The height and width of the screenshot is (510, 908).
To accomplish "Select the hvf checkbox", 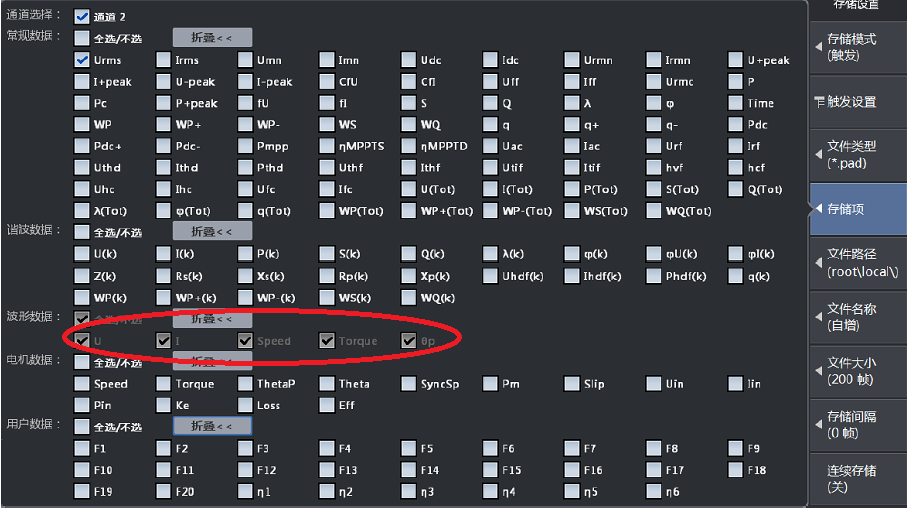I will point(654,167).
